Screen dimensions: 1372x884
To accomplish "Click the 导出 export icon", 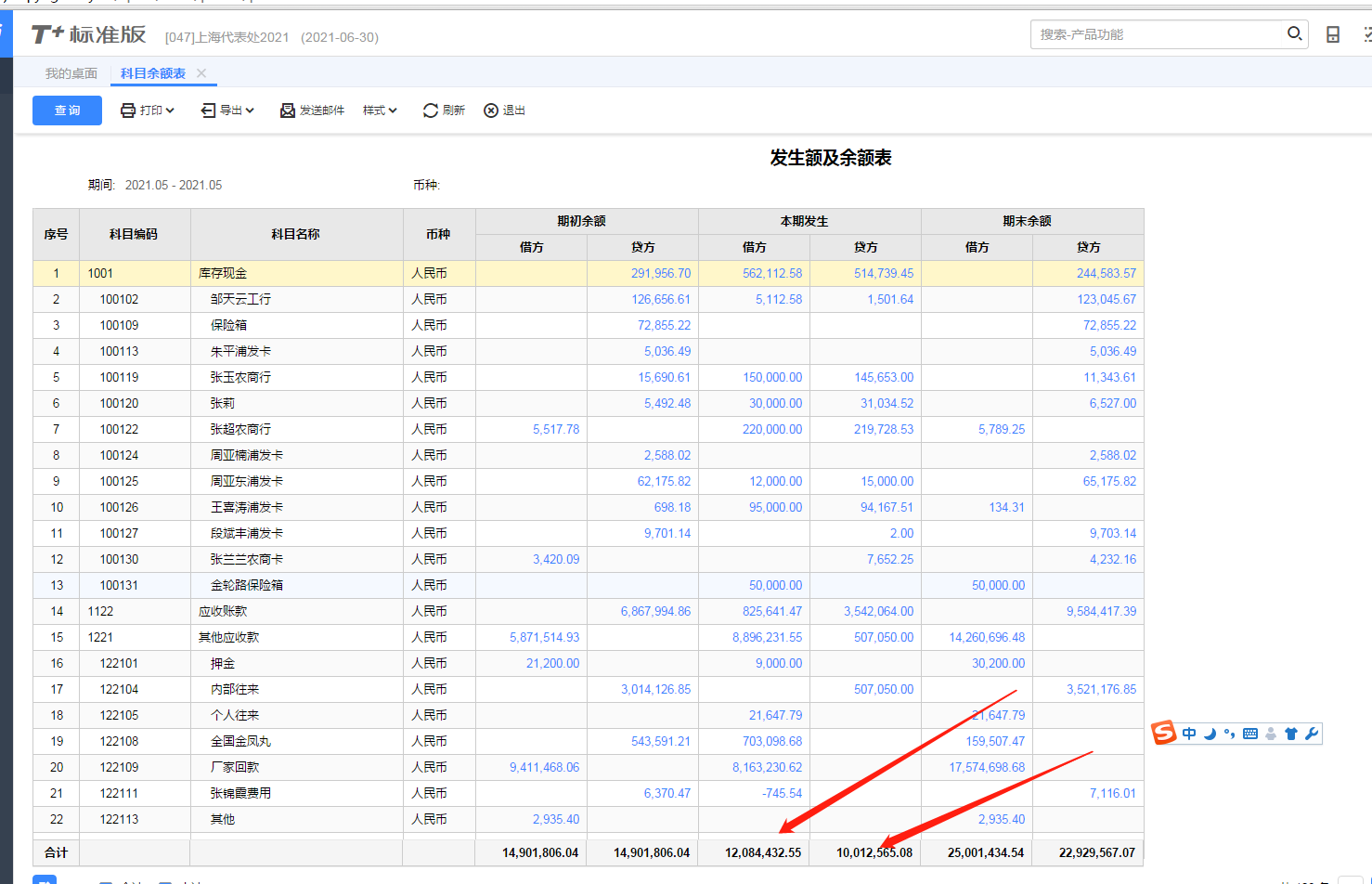I will coord(208,110).
